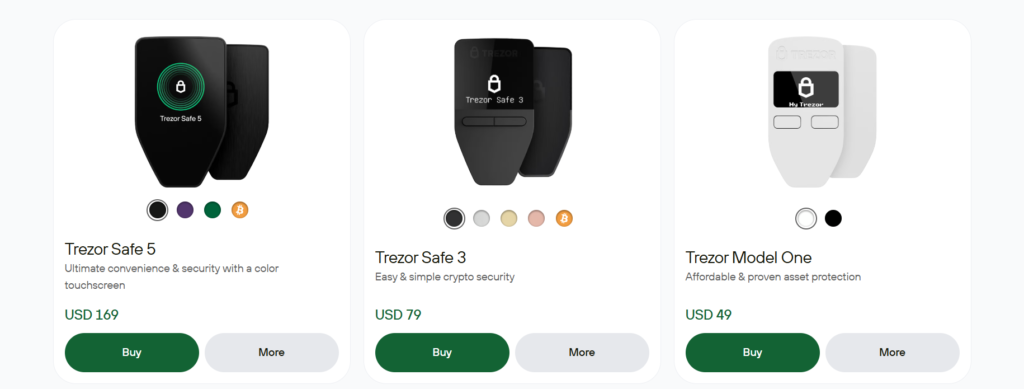Select the Bitcoin-only edition for Trezor Safe 5
1024x389 pixels.
click(240, 210)
